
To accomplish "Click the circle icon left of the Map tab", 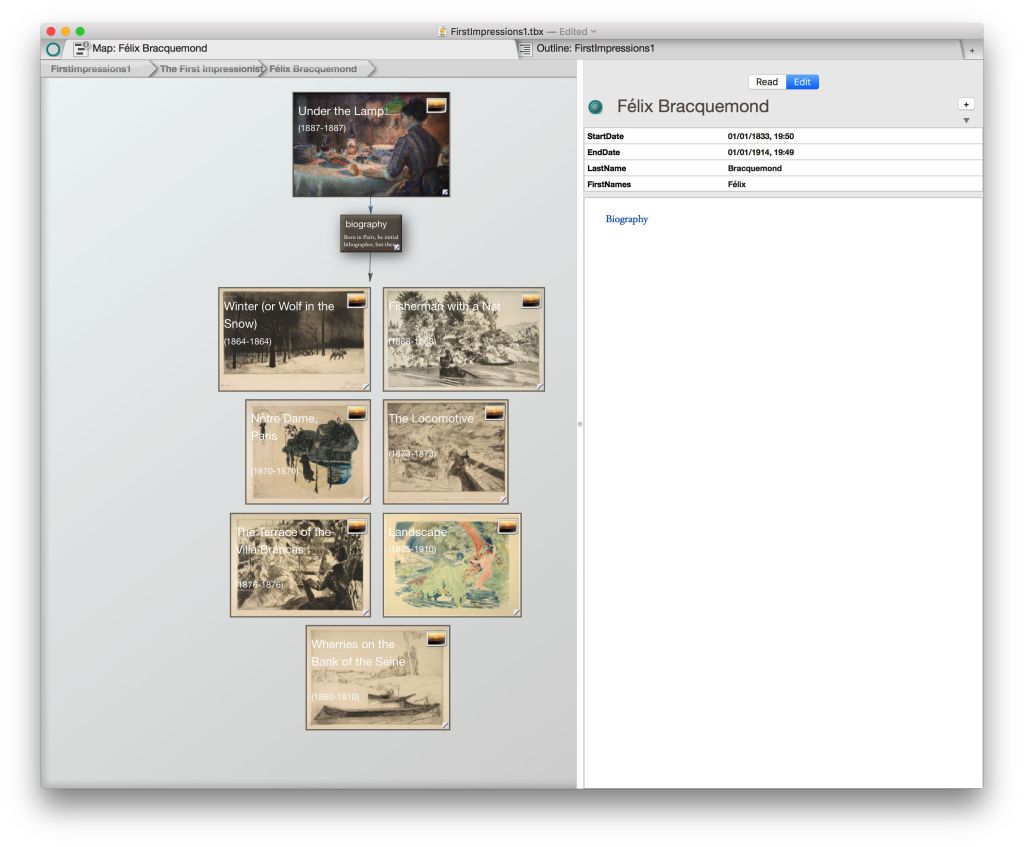I will click(x=54, y=48).
